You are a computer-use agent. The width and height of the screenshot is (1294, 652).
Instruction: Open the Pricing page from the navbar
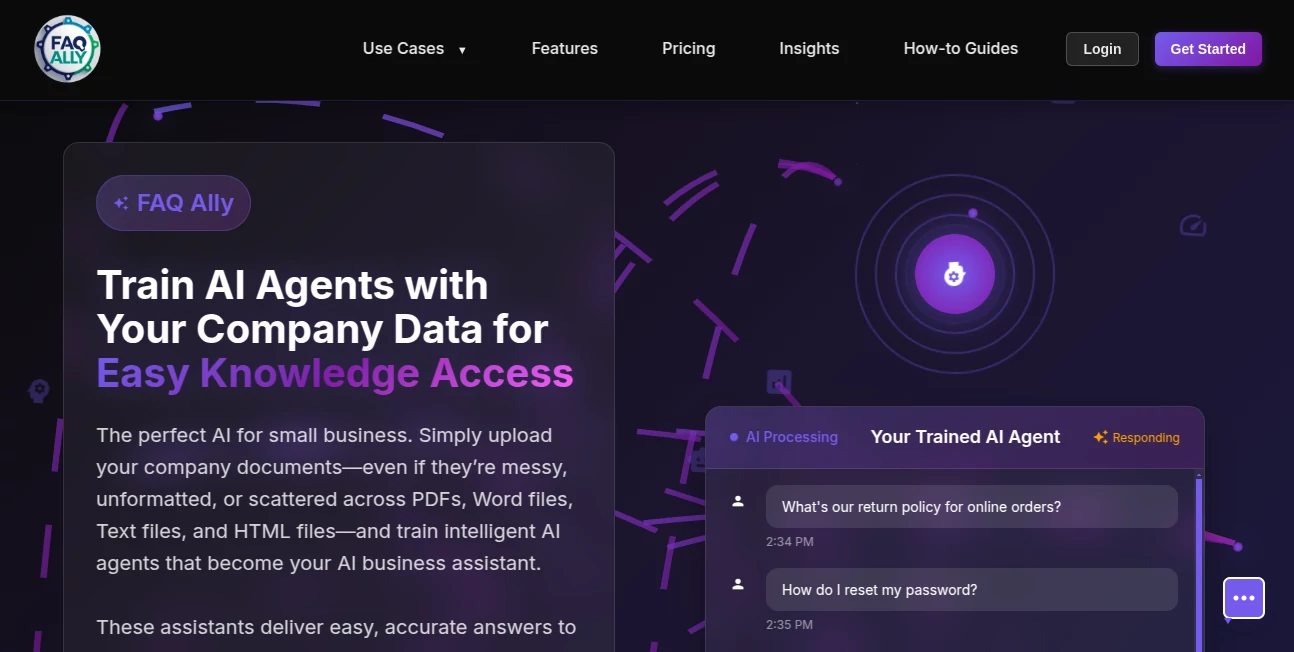pyautogui.click(x=688, y=48)
